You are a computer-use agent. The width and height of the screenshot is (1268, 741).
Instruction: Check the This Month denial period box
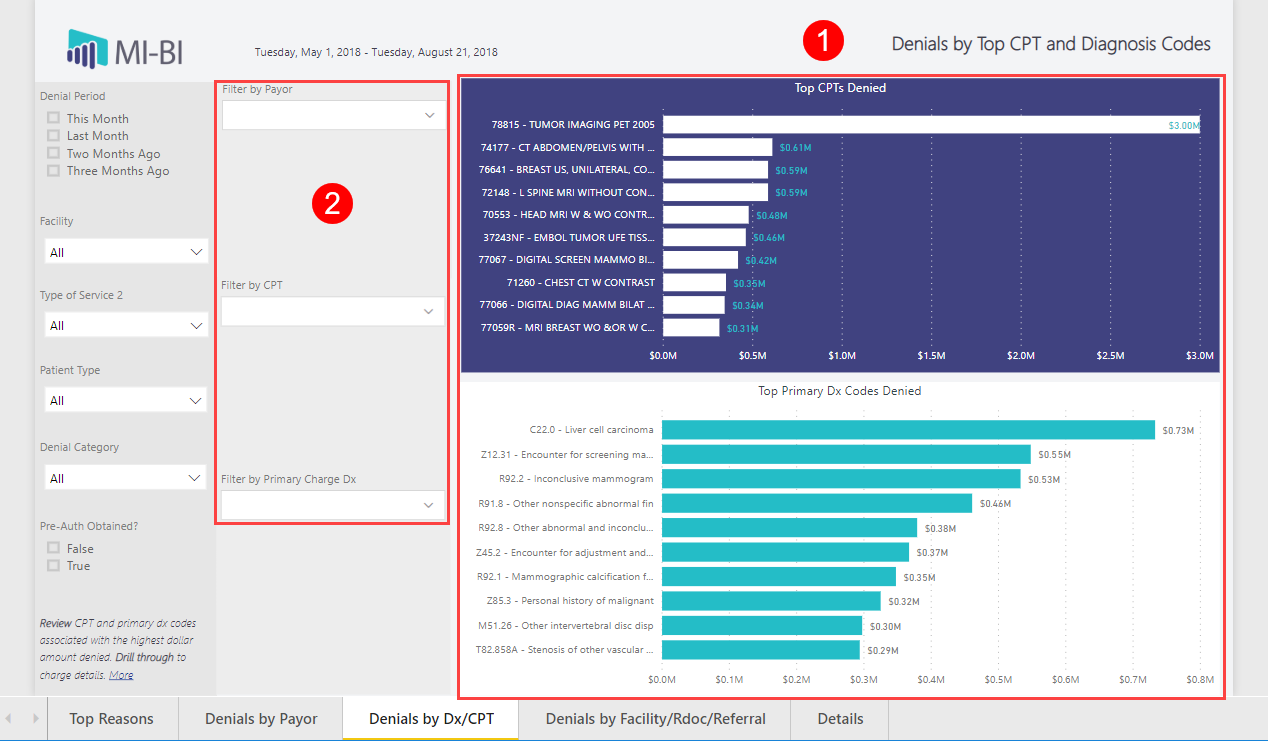pyautogui.click(x=53, y=118)
